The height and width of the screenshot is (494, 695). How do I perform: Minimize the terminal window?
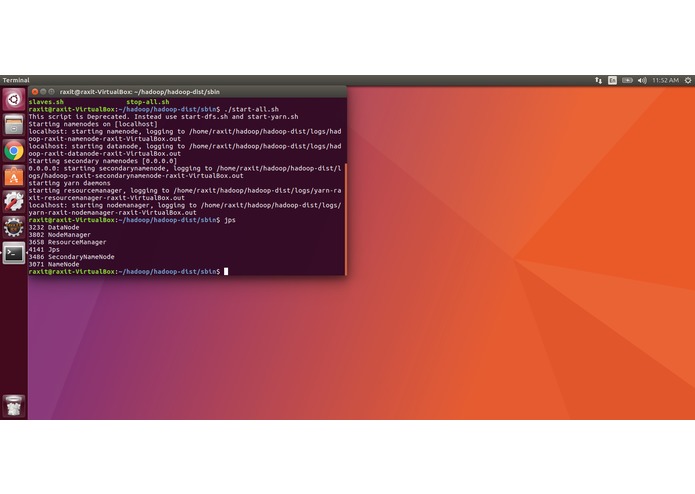pyautogui.click(x=43, y=92)
